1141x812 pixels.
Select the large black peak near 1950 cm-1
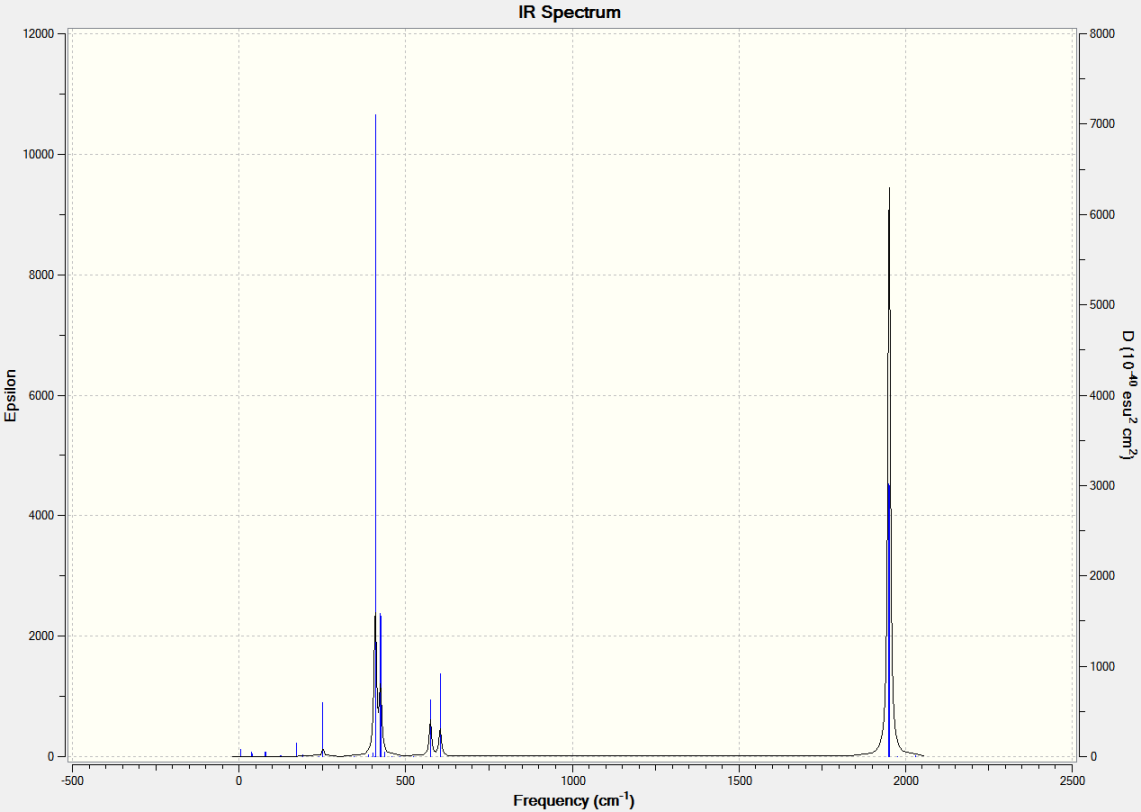889,471
